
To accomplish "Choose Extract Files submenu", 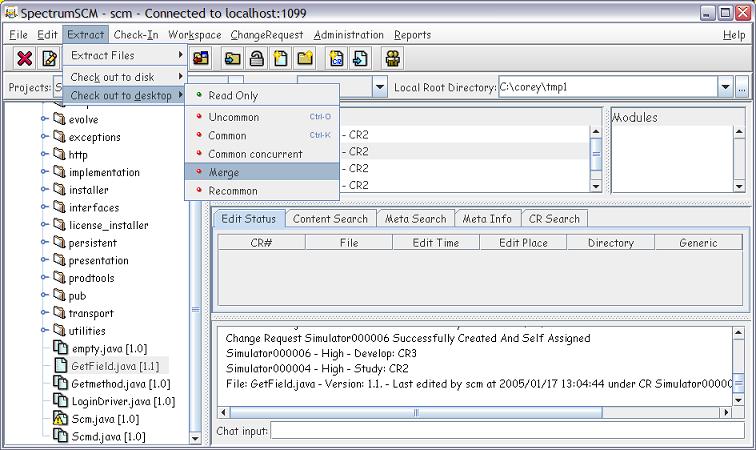I will pyautogui.click(x=124, y=55).
